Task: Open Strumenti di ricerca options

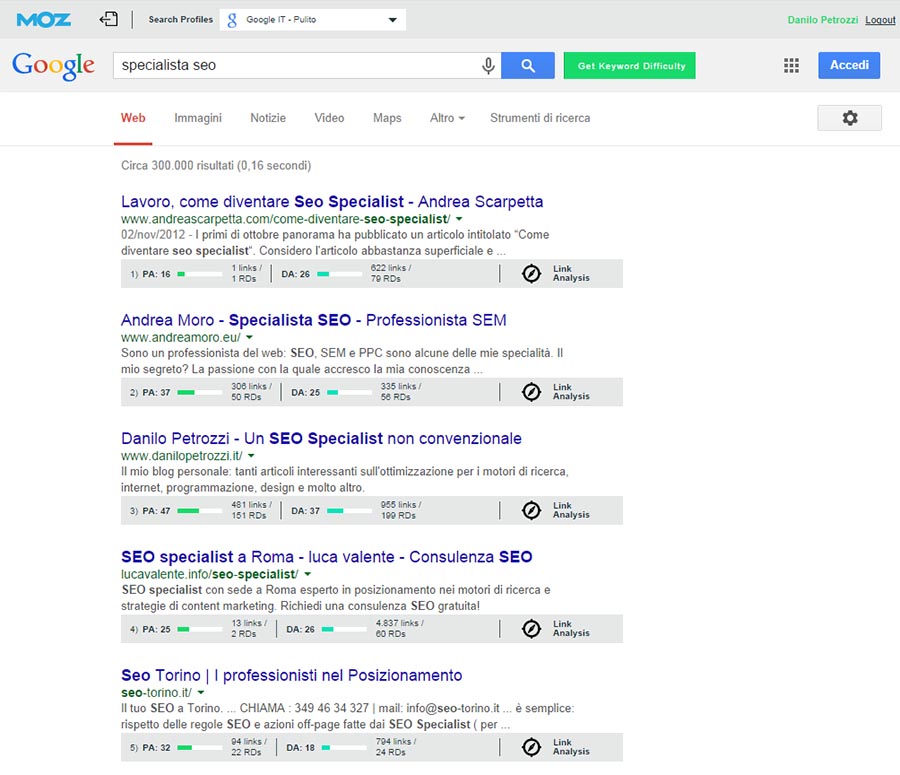Action: coord(540,118)
